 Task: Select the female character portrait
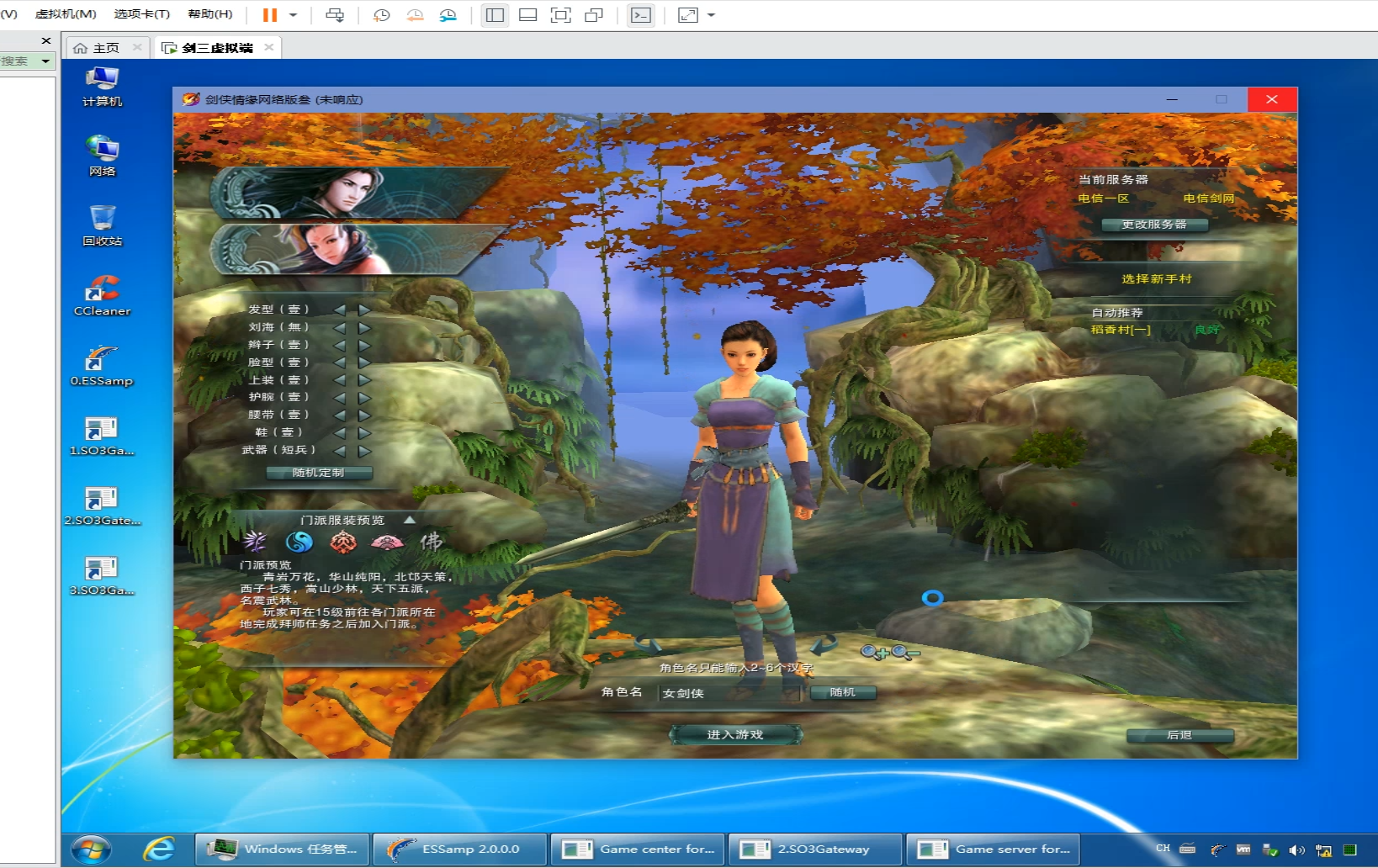[x=337, y=249]
